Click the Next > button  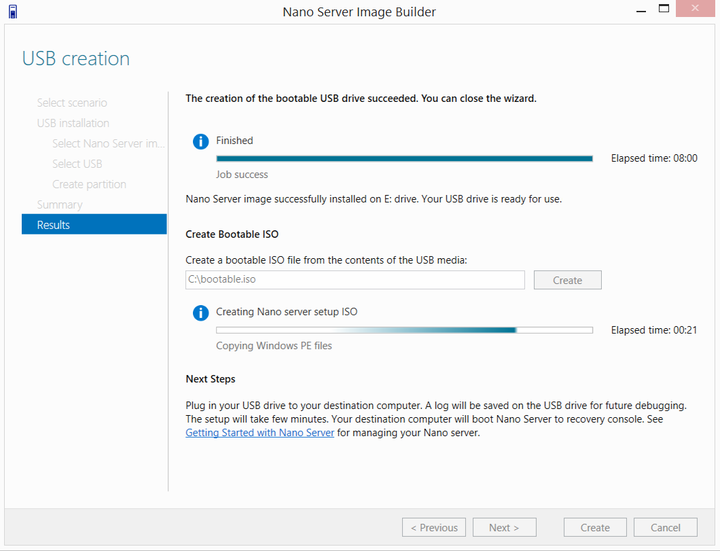click(x=504, y=528)
